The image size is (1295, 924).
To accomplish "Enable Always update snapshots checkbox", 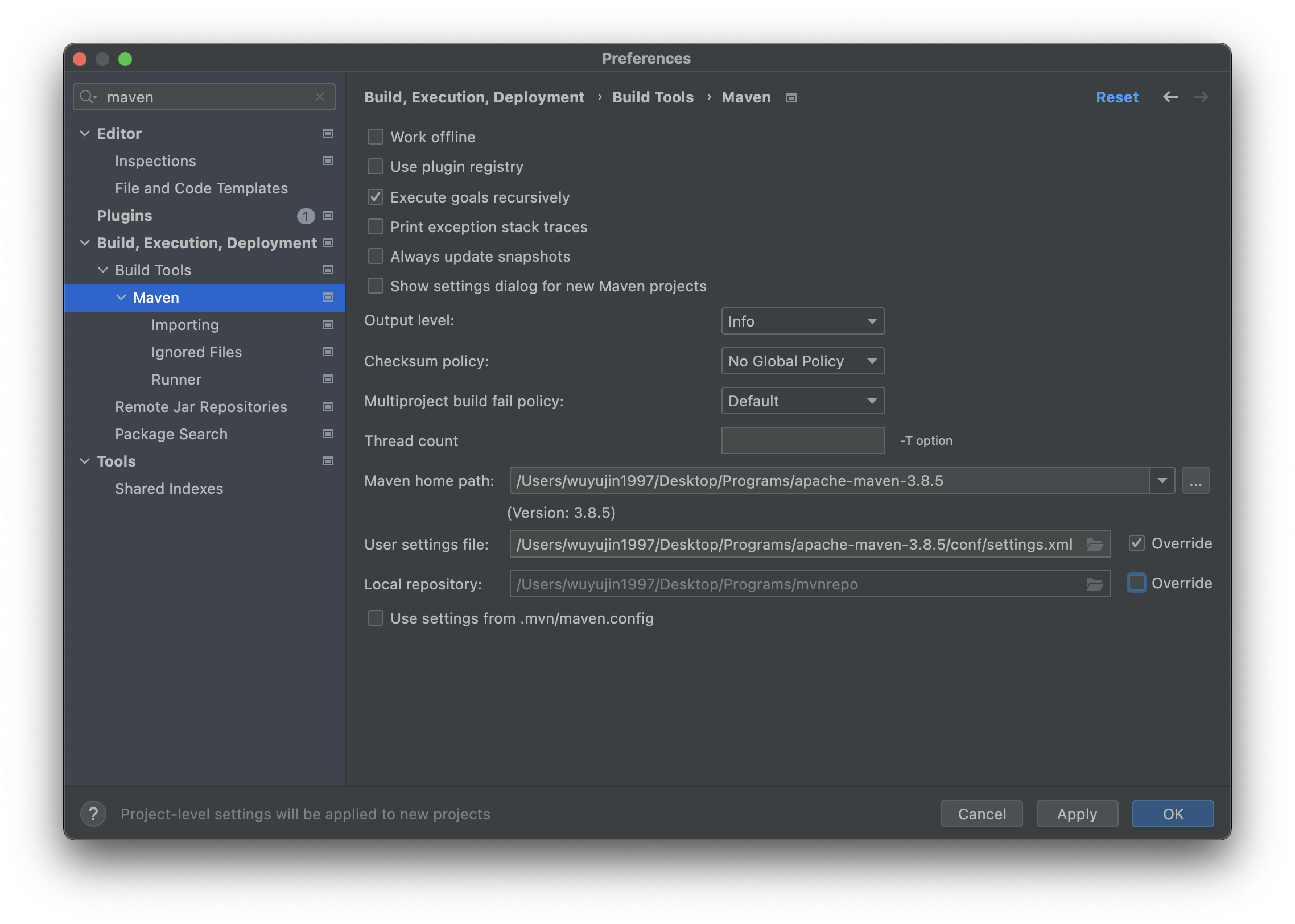I will 374,256.
